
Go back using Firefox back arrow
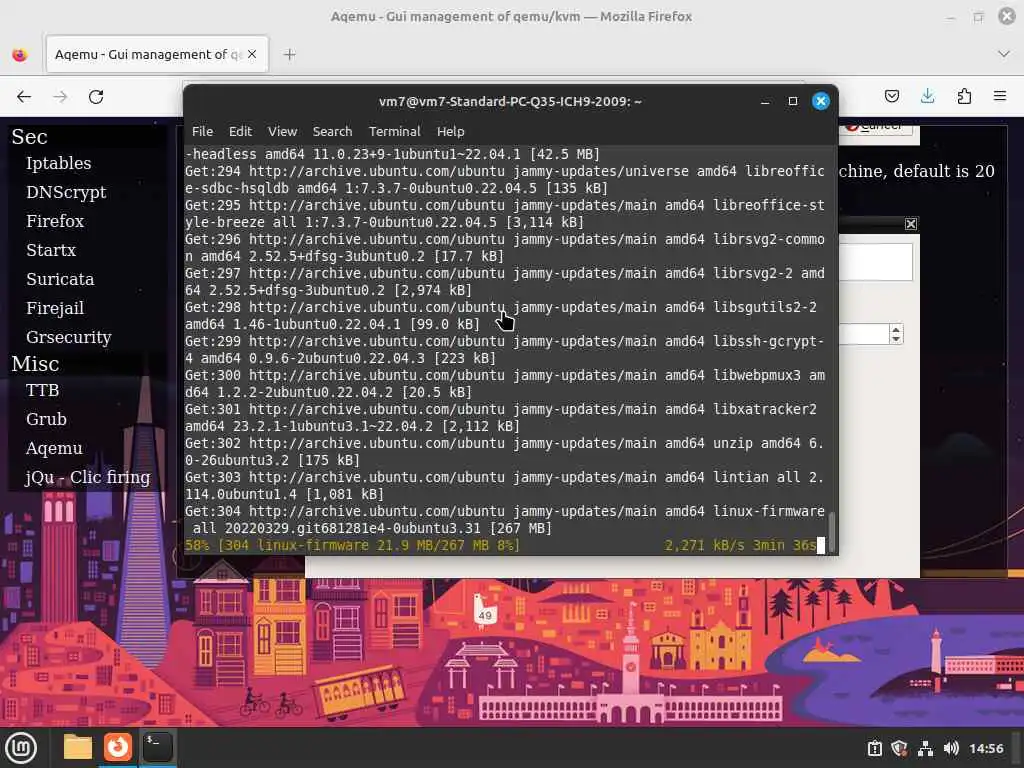click(24, 97)
